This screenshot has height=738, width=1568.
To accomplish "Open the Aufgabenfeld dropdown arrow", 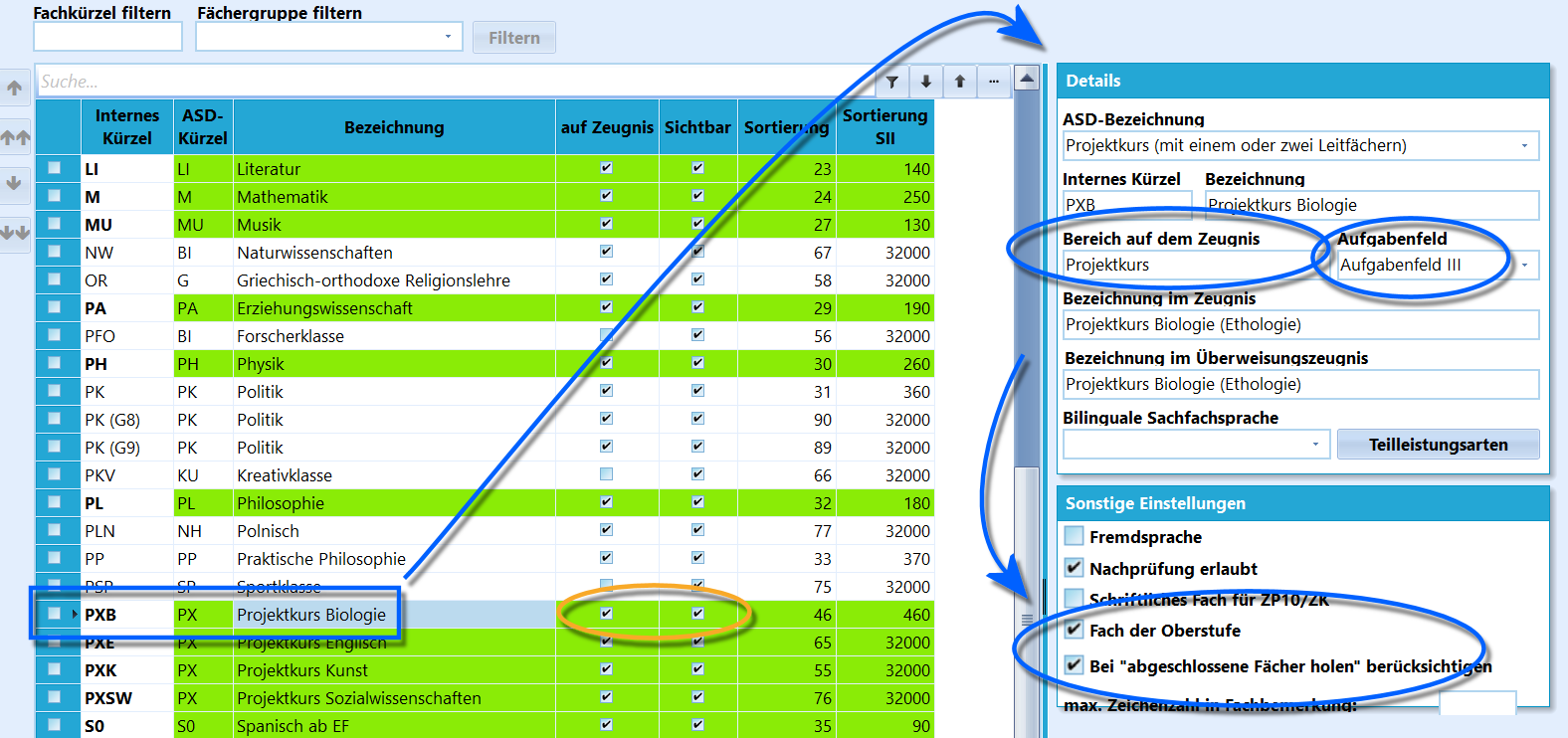I will pyautogui.click(x=1524, y=265).
